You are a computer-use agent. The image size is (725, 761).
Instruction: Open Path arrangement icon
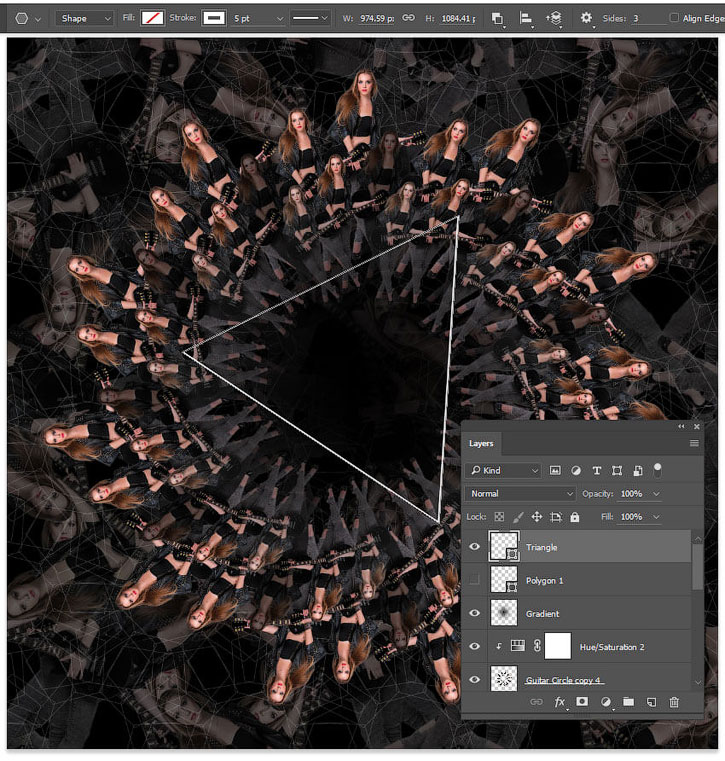554,18
